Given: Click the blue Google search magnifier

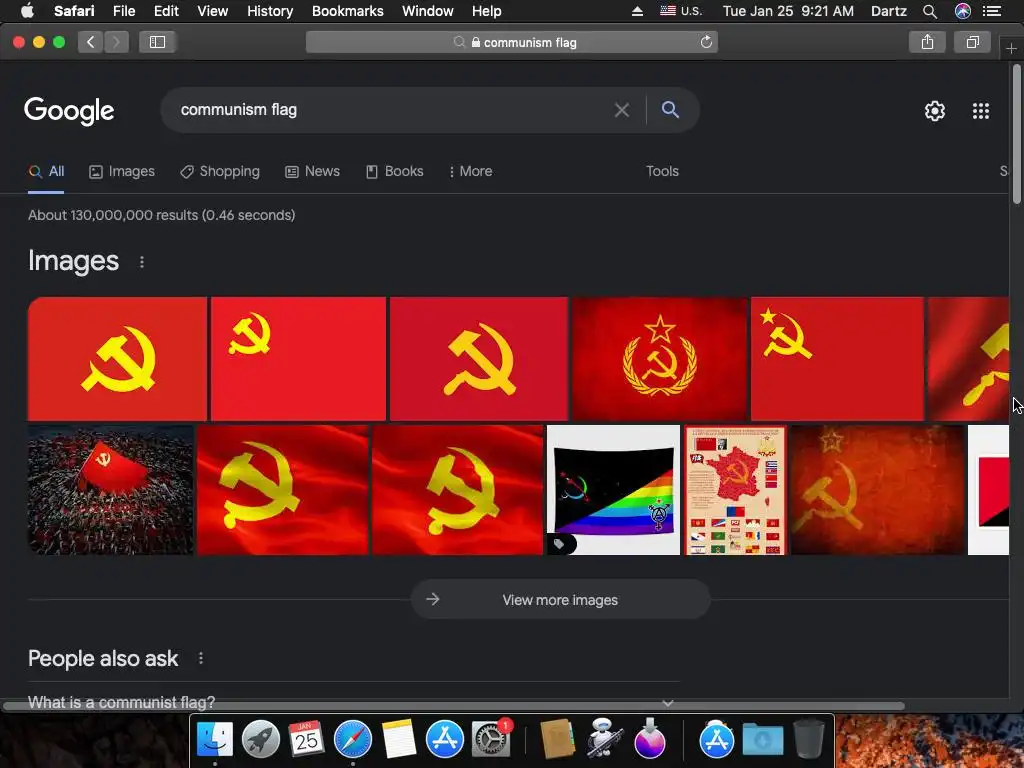Looking at the screenshot, I should [x=670, y=110].
